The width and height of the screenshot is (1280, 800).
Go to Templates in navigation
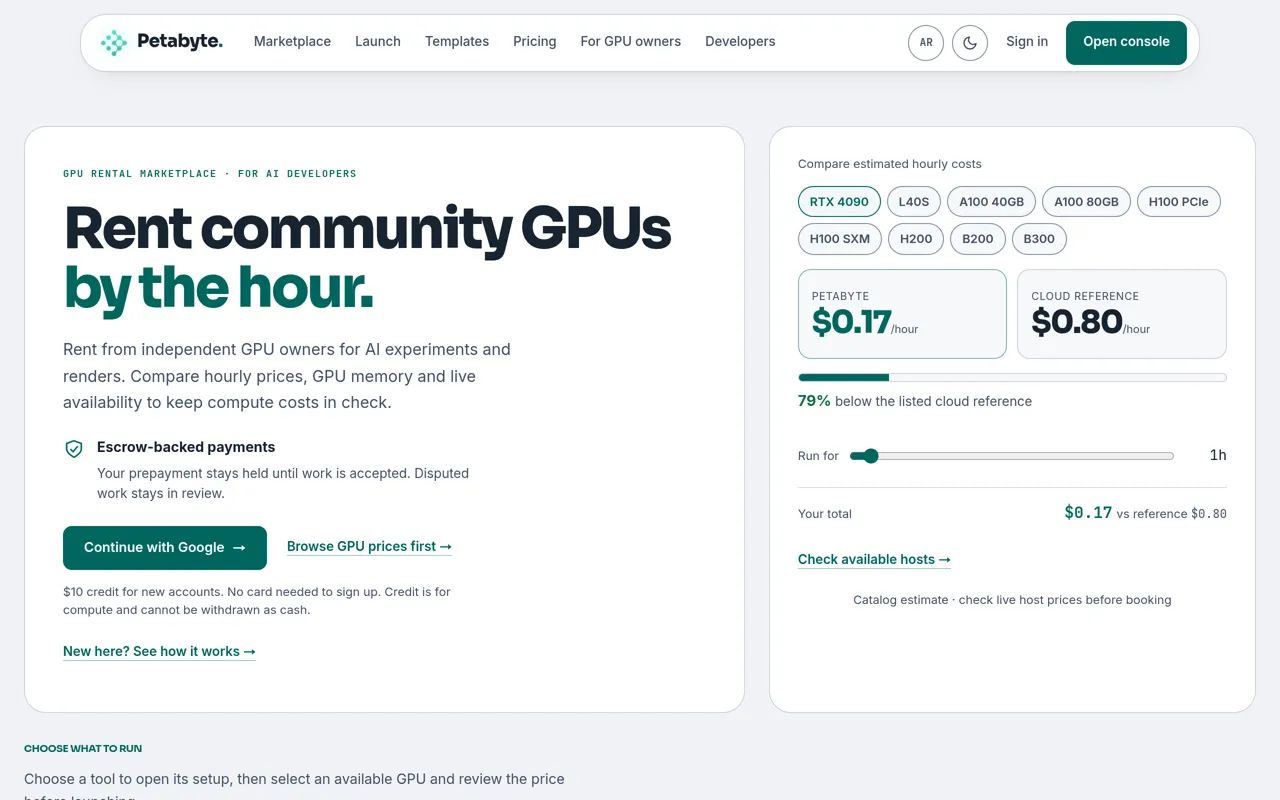tap(457, 42)
